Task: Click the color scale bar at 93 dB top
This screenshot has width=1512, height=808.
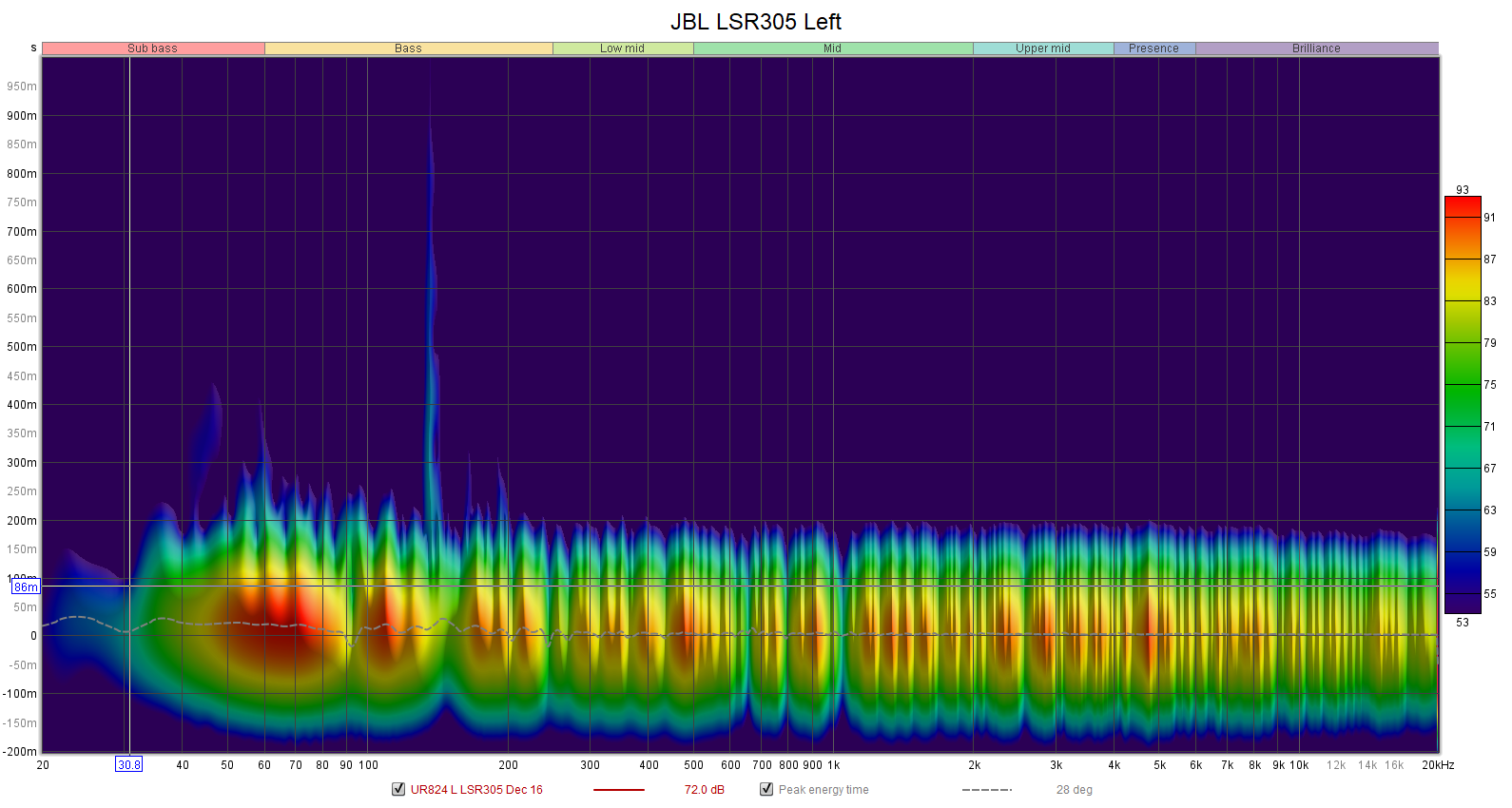Action: point(1462,202)
